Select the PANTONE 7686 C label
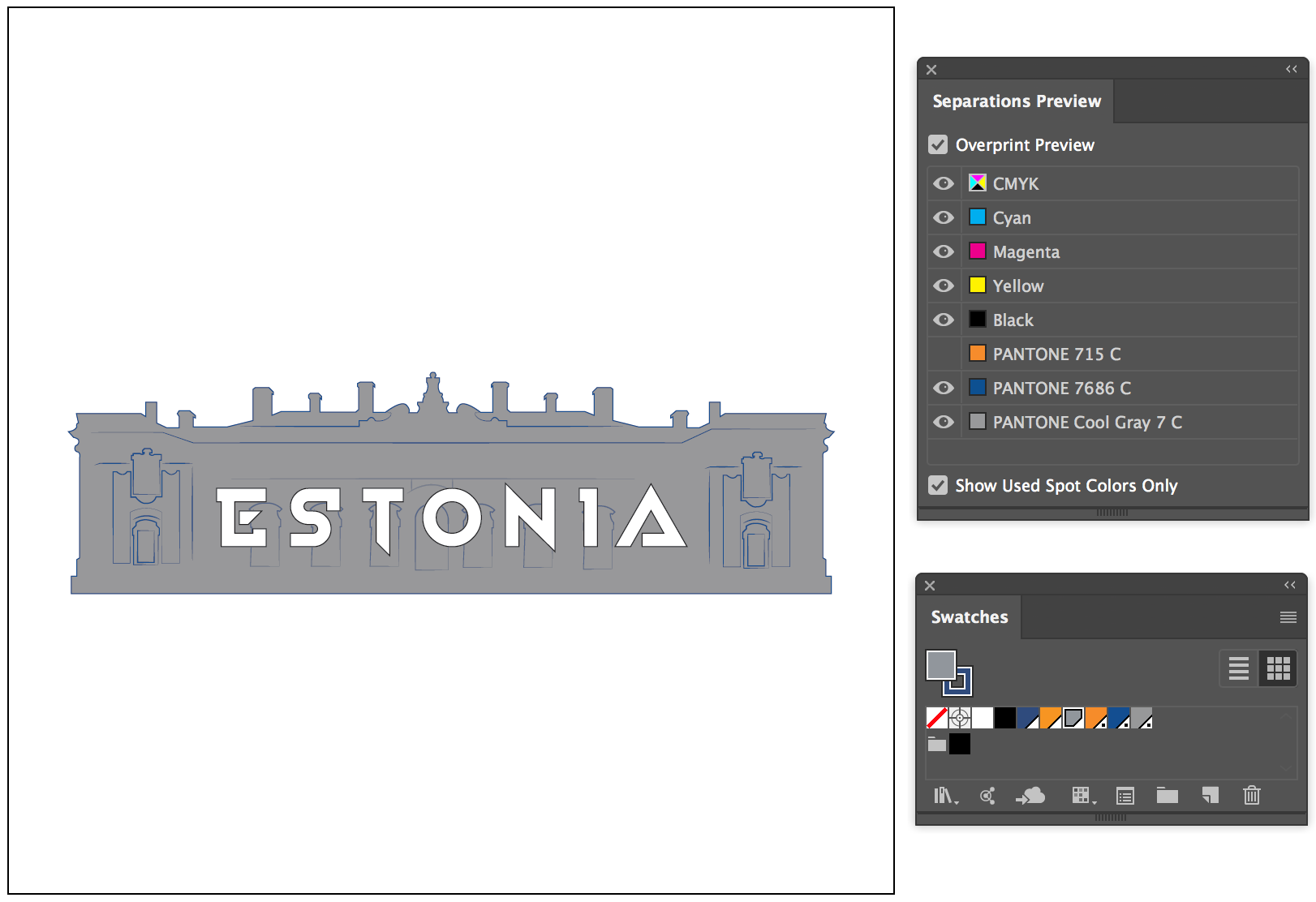Viewport: 1316px width, 902px height. [x=1062, y=389]
